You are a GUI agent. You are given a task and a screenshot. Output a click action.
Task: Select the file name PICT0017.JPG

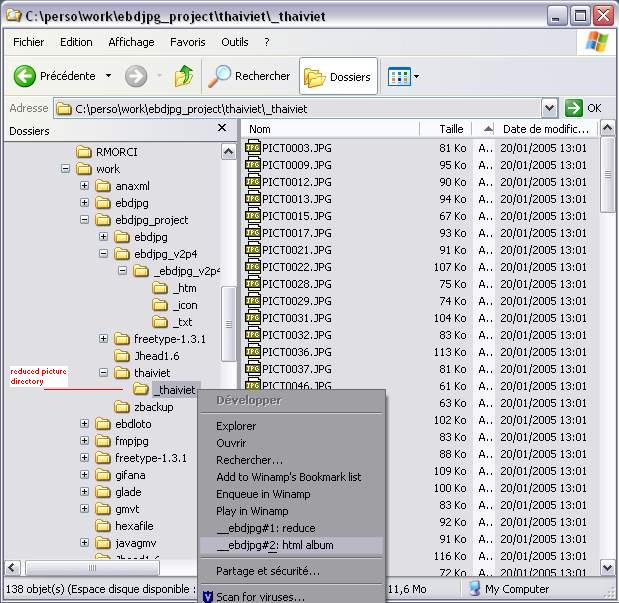[296, 233]
